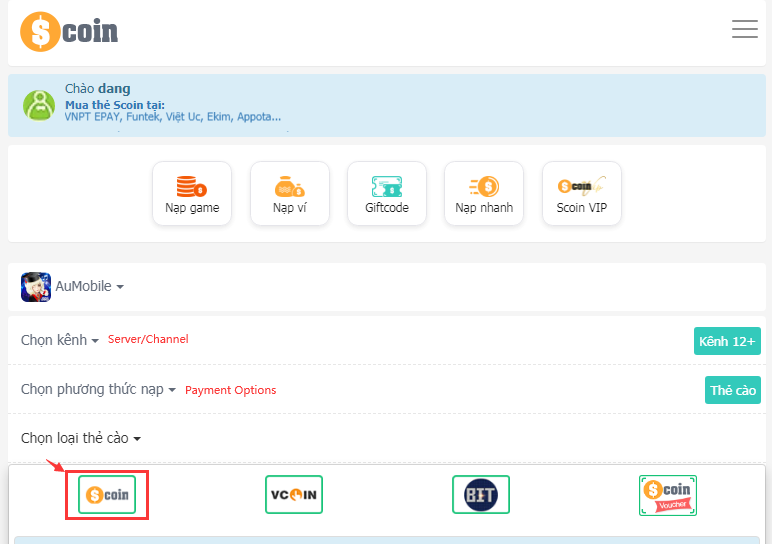Image resolution: width=772 pixels, height=544 pixels.
Task: Expand Chọn loại thẻ cào dropdown
Action: (81, 438)
